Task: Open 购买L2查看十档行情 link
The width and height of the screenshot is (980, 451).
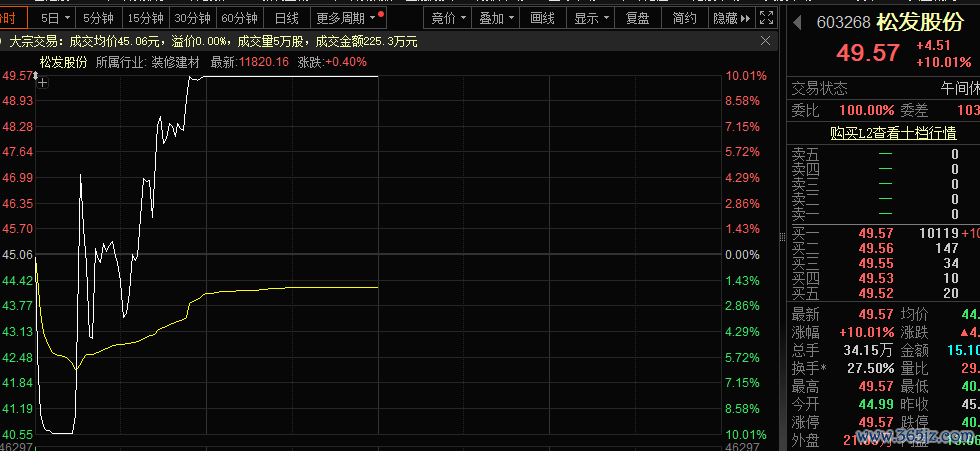Action: 893,132
